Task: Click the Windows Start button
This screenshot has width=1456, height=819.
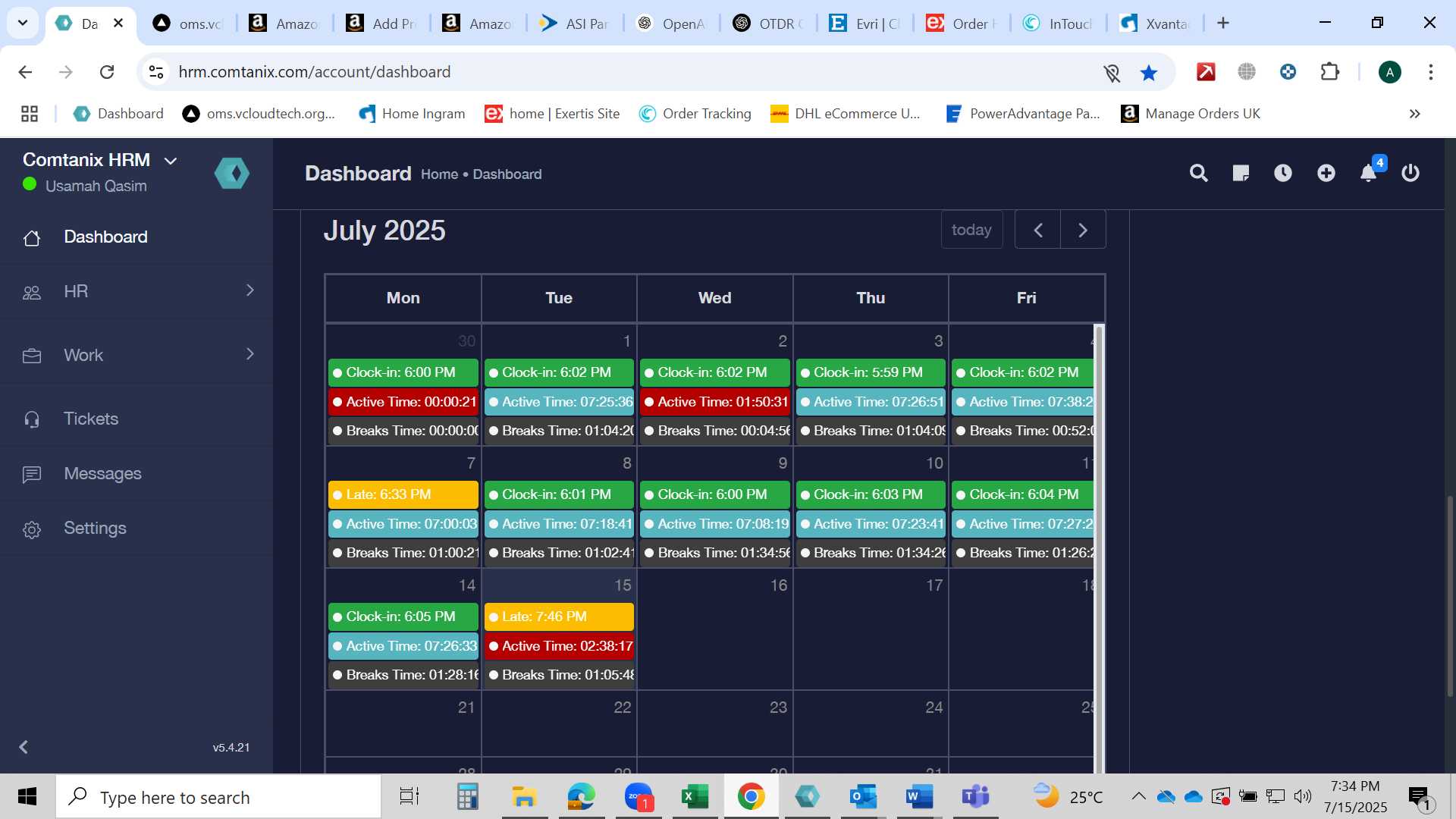Action: (27, 797)
